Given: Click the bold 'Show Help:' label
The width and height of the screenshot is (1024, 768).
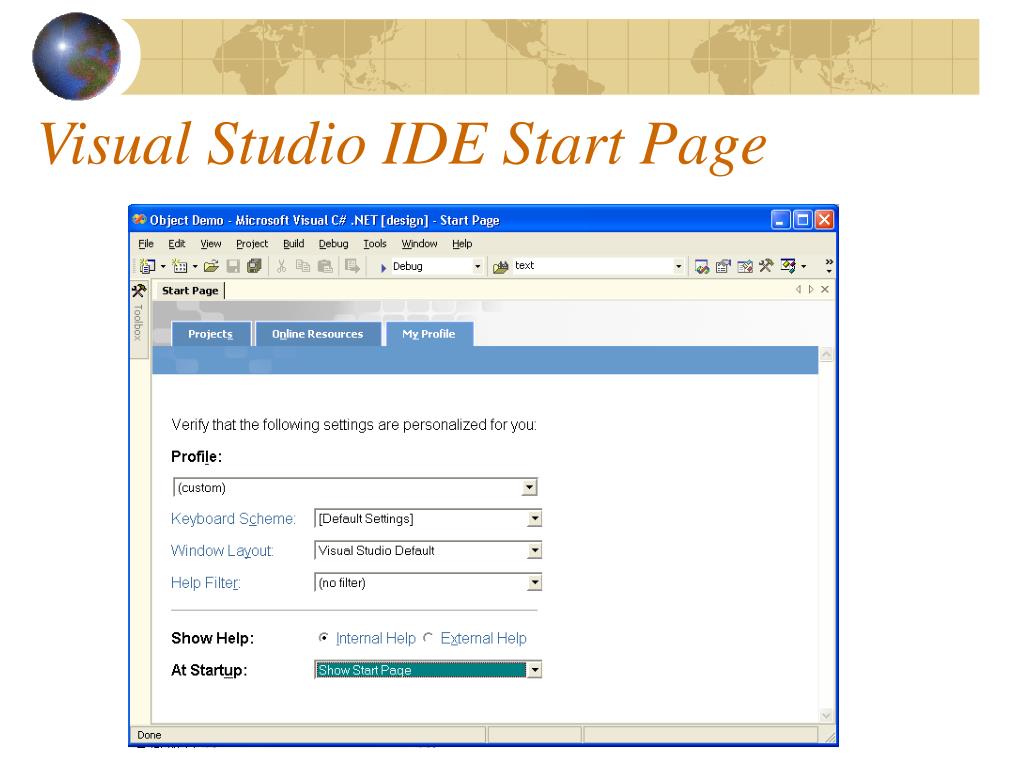Looking at the screenshot, I should 212,638.
